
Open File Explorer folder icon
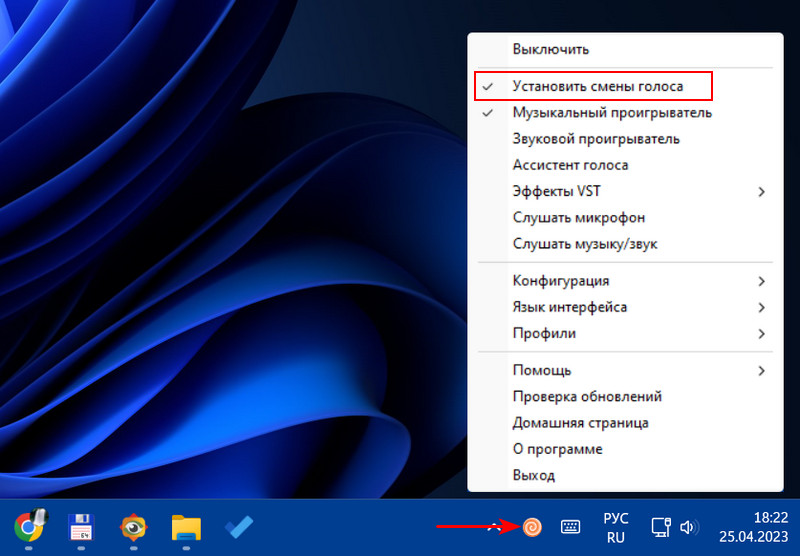186,527
